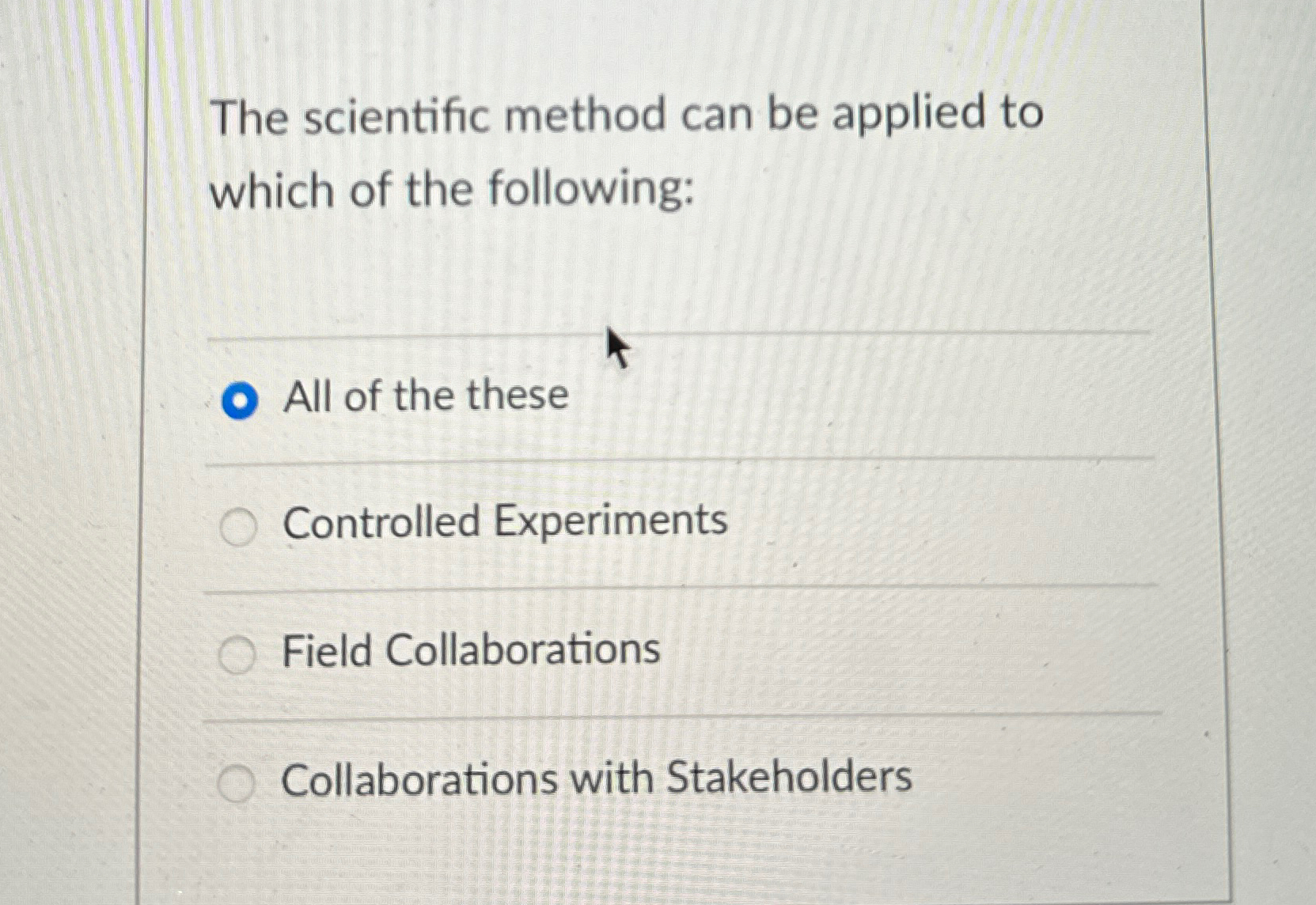The image size is (1316, 905).
Task: Click the "All of the these" answer text
Action: tap(425, 396)
